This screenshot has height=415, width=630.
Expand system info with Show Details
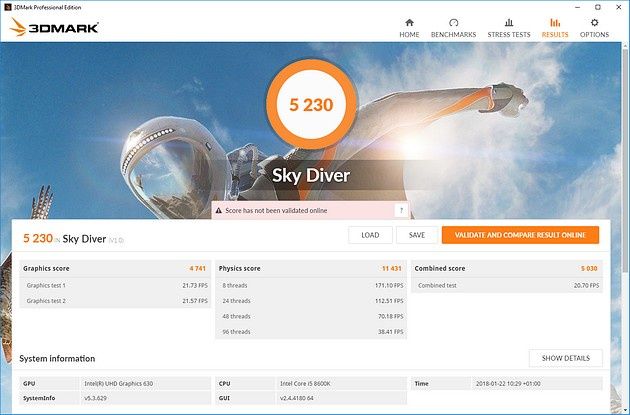click(x=566, y=358)
